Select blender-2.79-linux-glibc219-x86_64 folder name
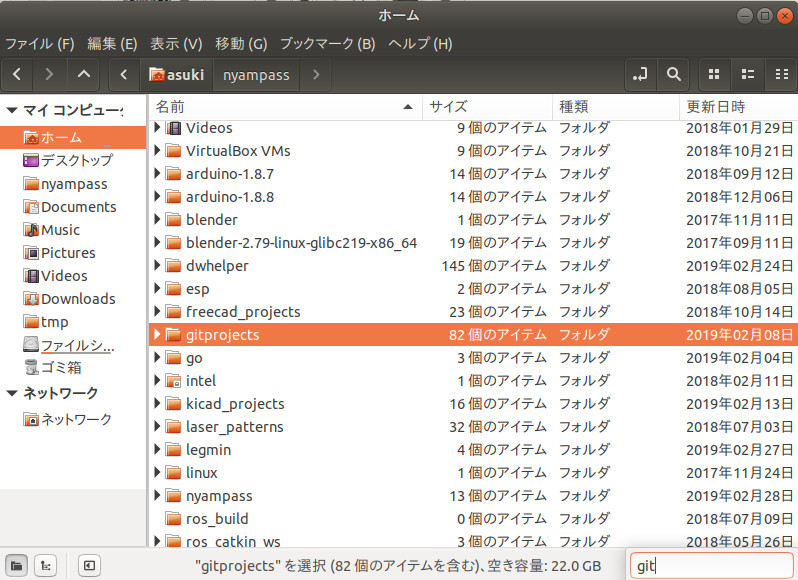Screen dimensions: 798x580 301,243
